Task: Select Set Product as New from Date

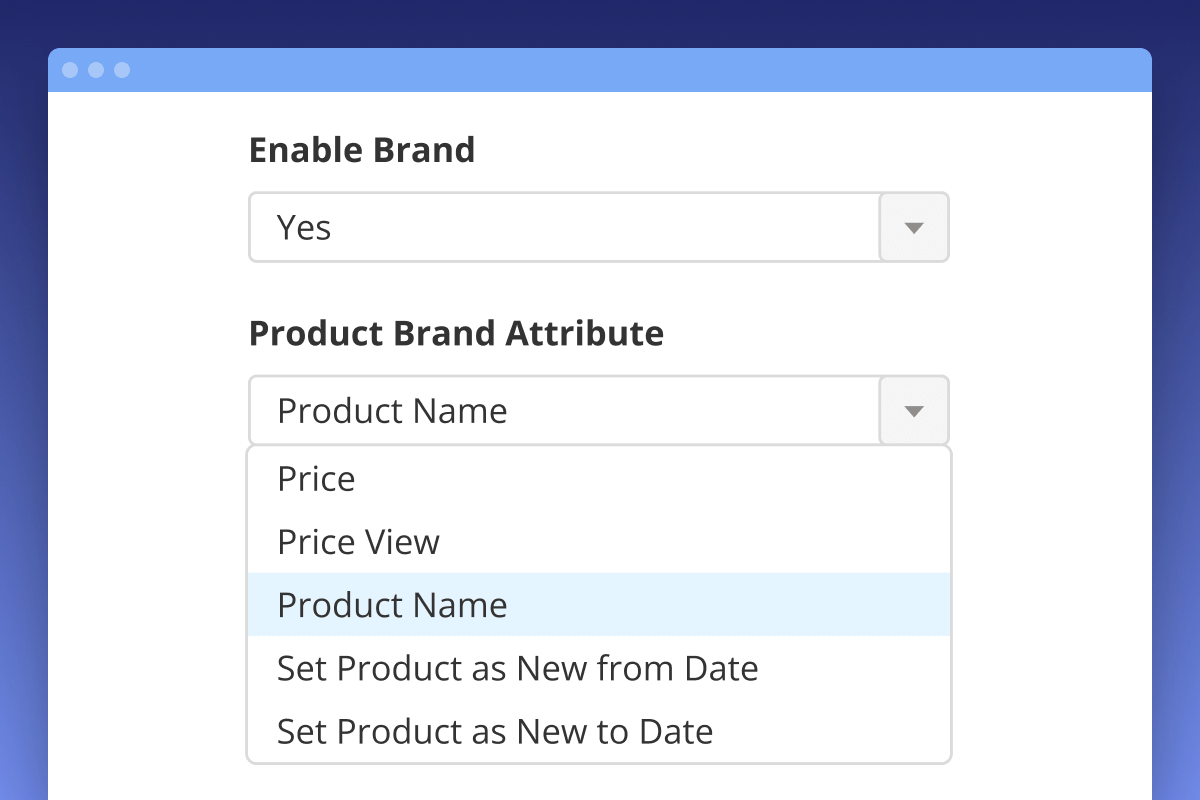Action: point(516,668)
